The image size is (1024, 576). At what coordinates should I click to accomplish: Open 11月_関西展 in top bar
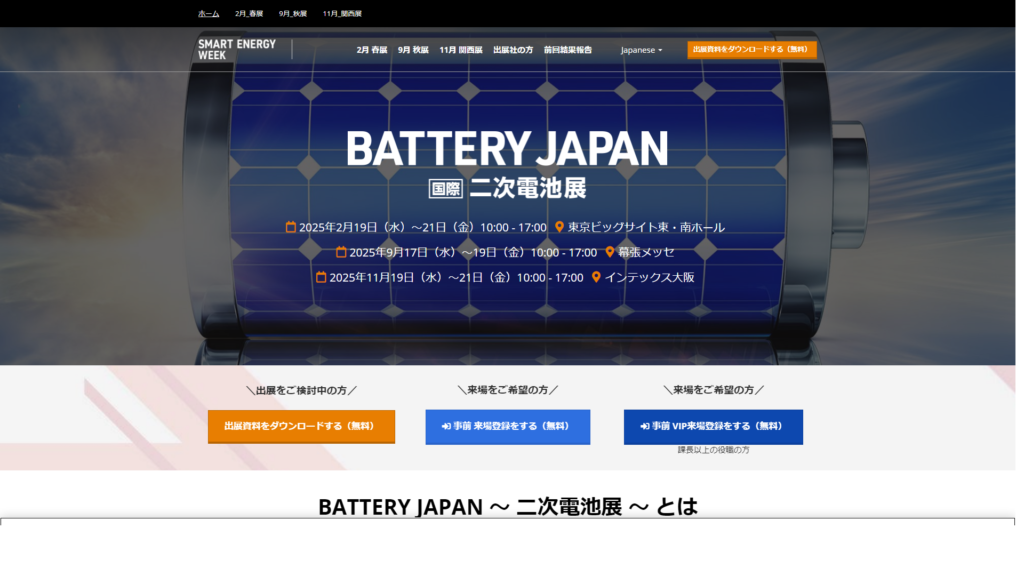pos(342,14)
